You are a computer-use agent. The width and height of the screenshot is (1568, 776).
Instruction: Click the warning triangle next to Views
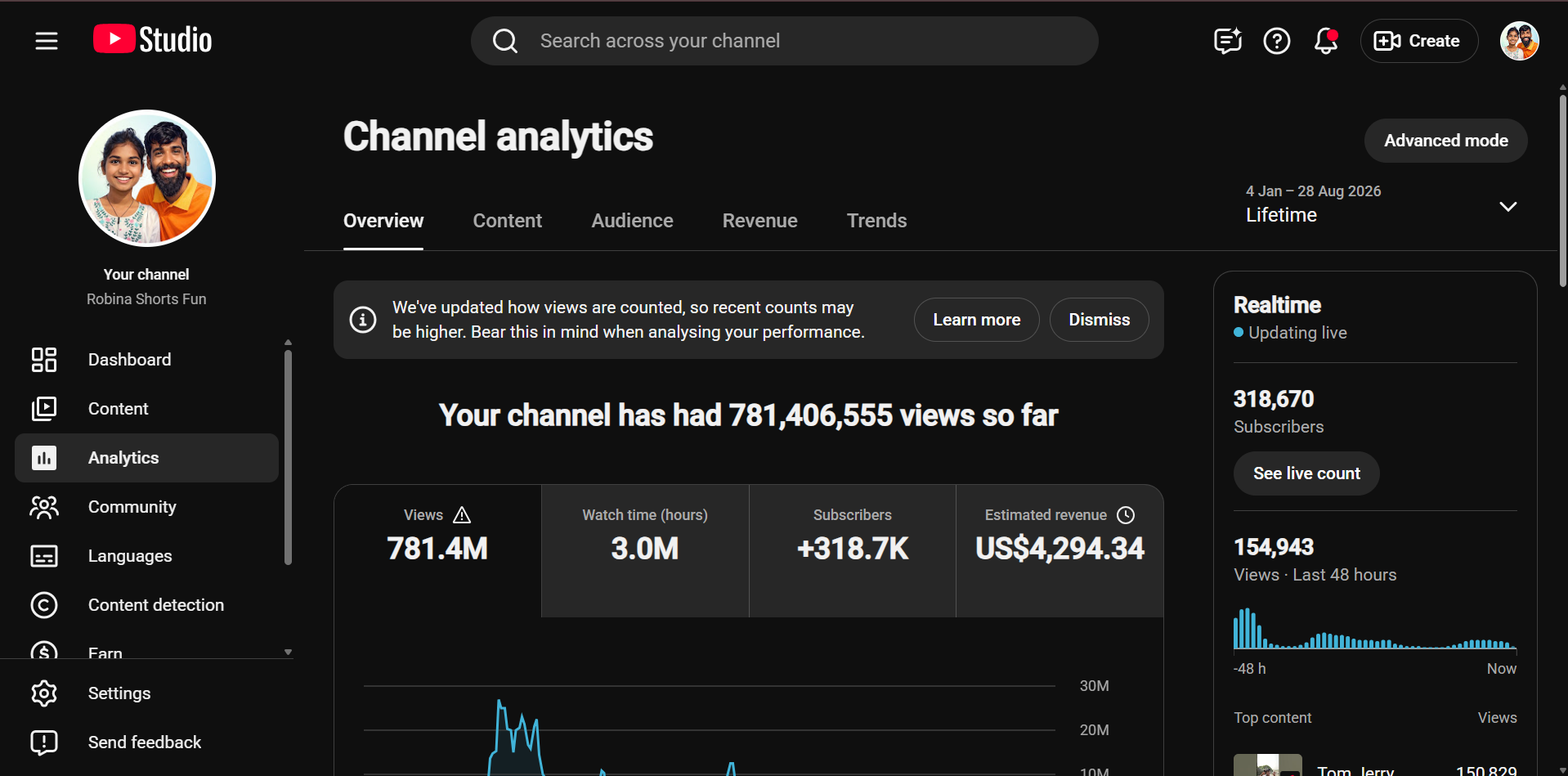point(462,515)
